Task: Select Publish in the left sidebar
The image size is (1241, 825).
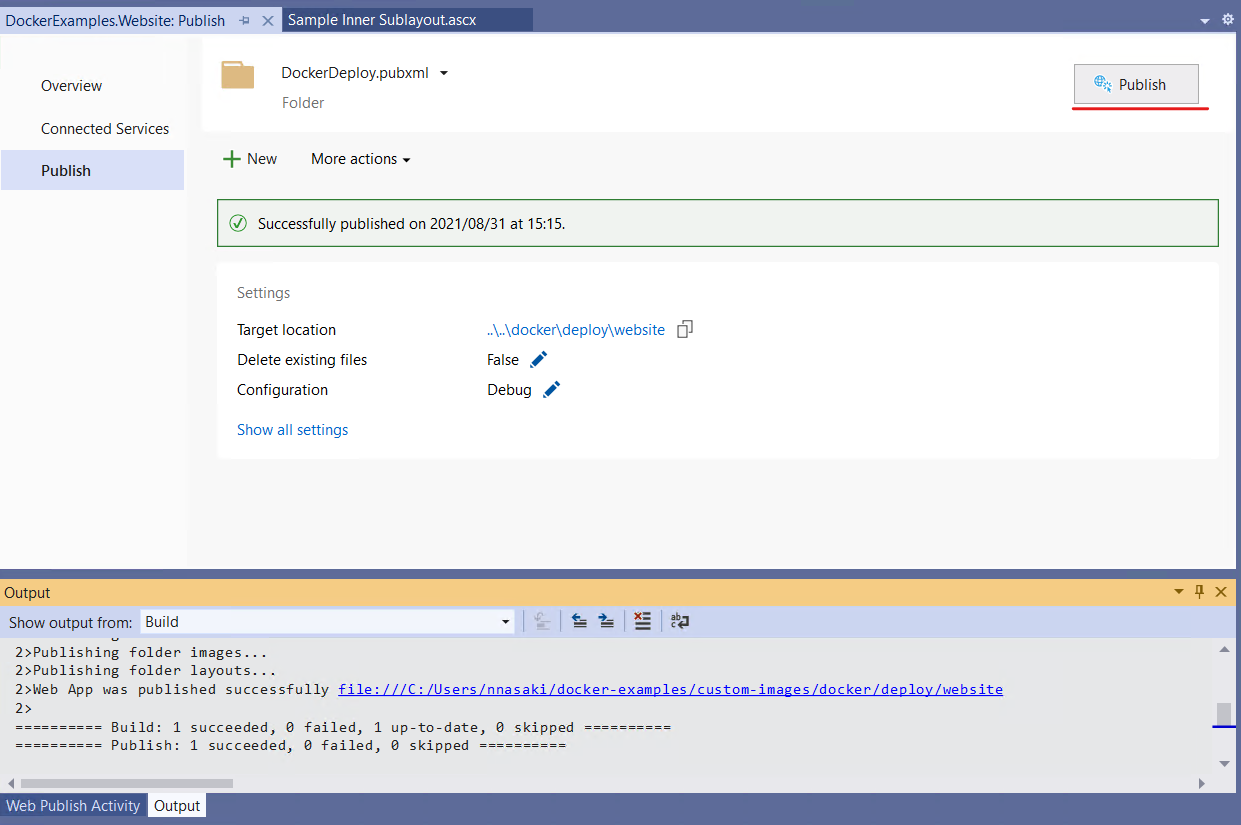Action: [92, 170]
